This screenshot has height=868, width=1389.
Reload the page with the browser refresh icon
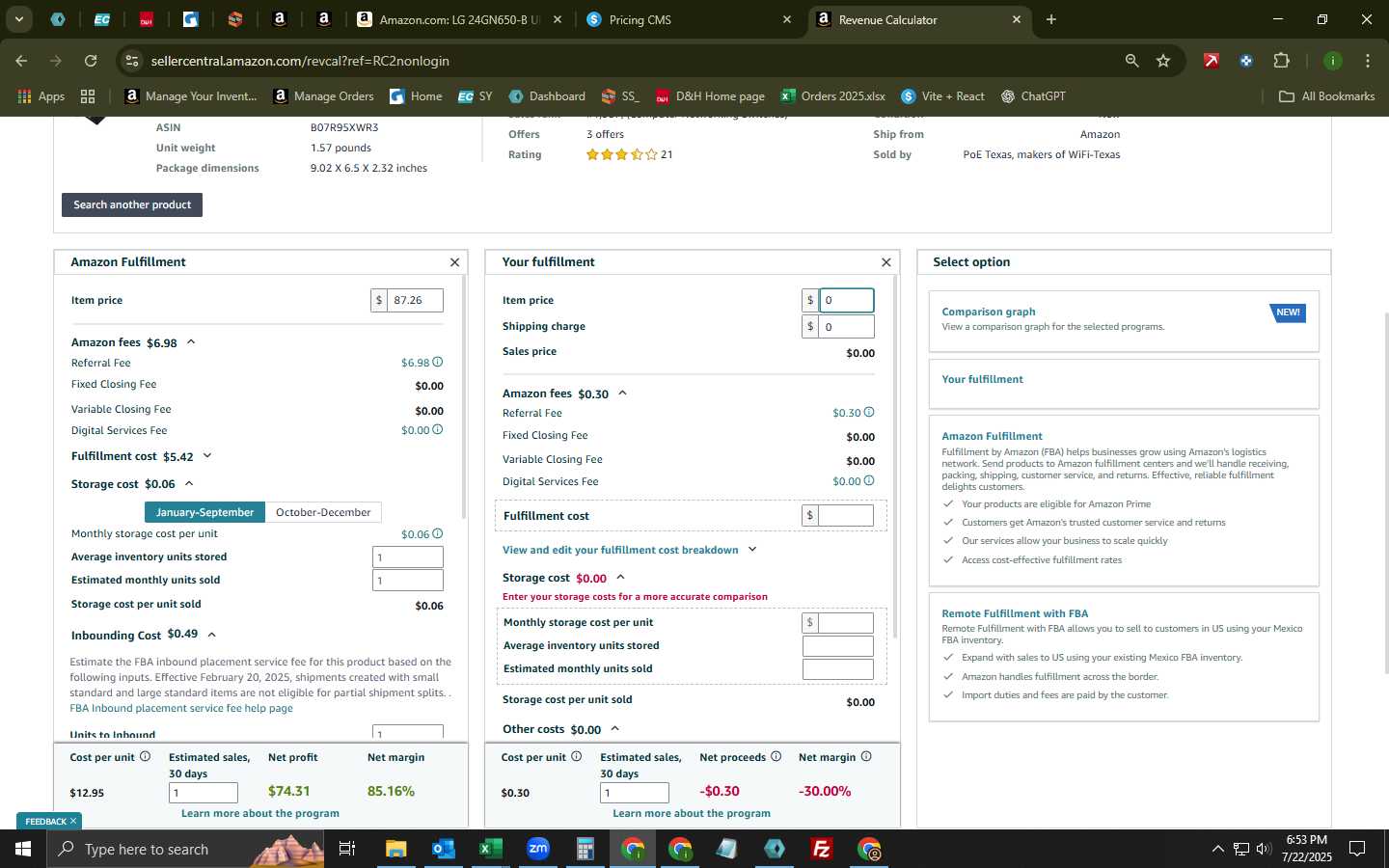91,61
